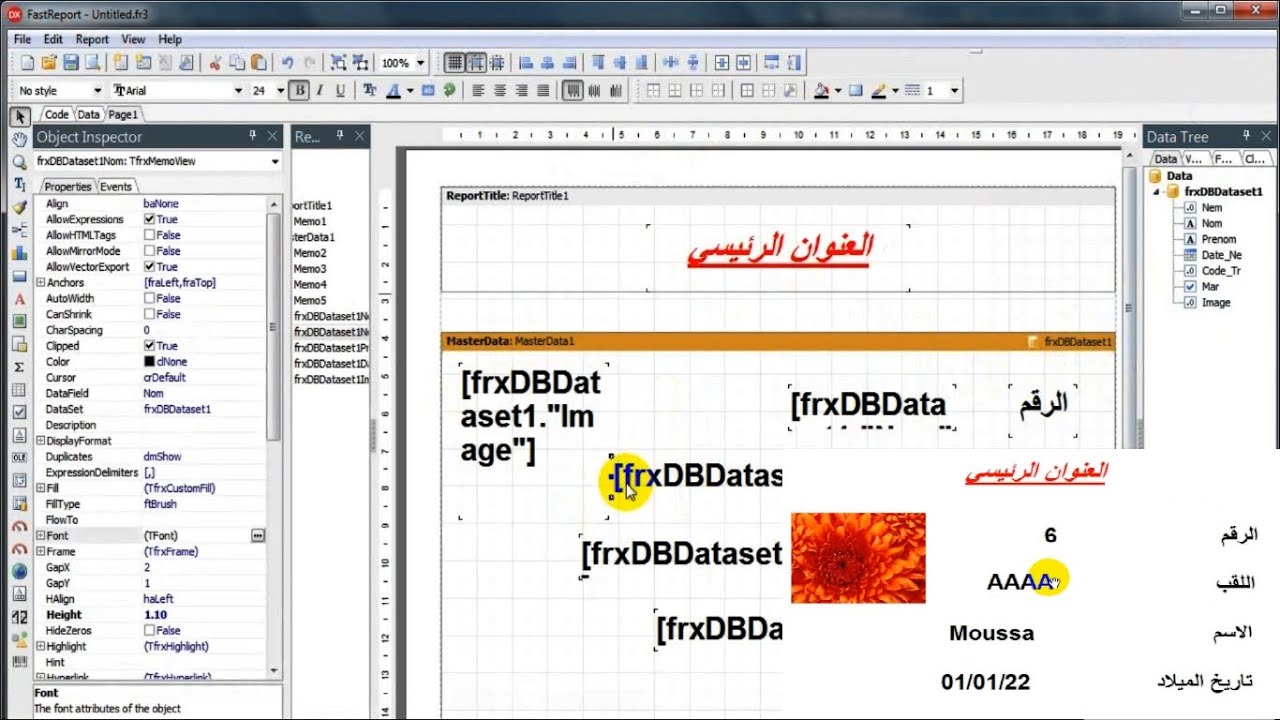Toggle the AutoWidth checkbox
This screenshot has width=1280, height=720.
click(149, 298)
